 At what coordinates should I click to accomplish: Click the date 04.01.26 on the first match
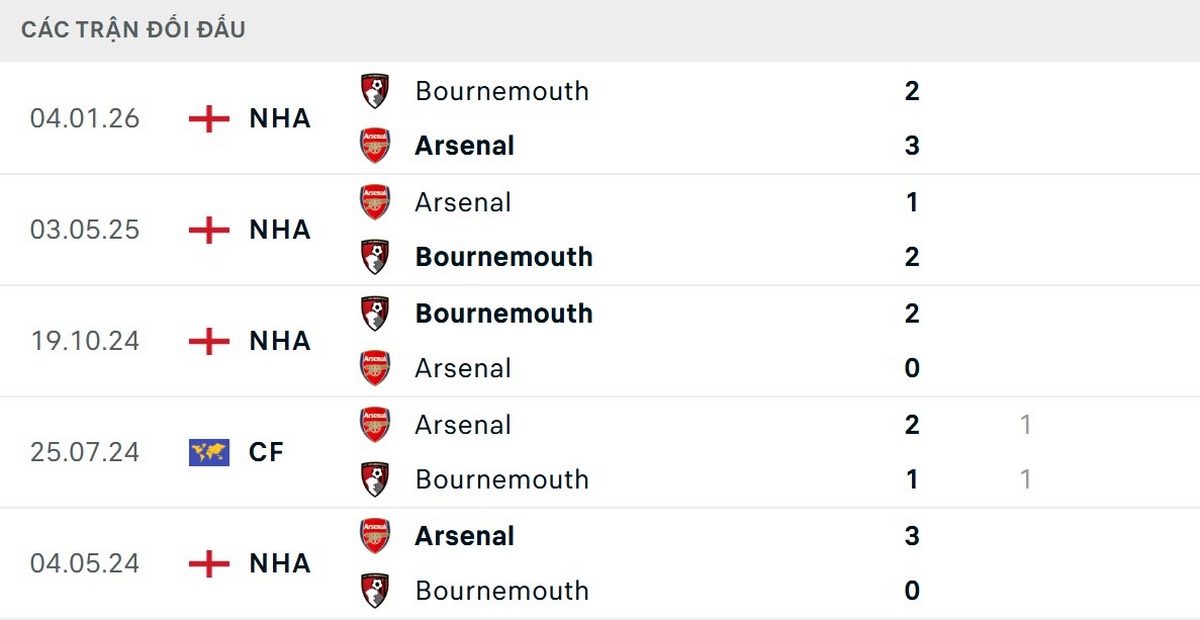tap(85, 118)
